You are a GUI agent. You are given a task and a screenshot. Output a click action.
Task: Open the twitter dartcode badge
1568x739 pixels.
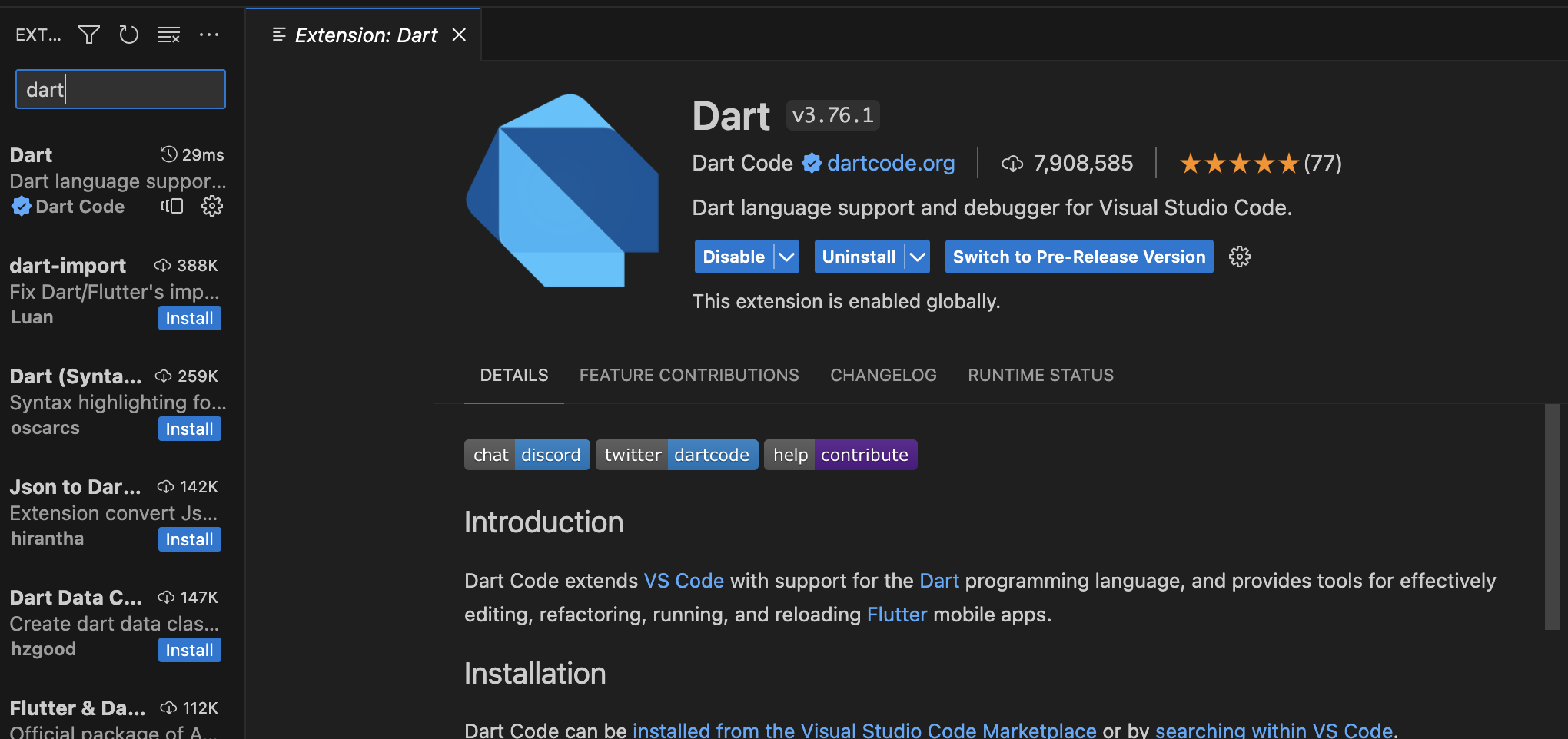click(x=677, y=455)
